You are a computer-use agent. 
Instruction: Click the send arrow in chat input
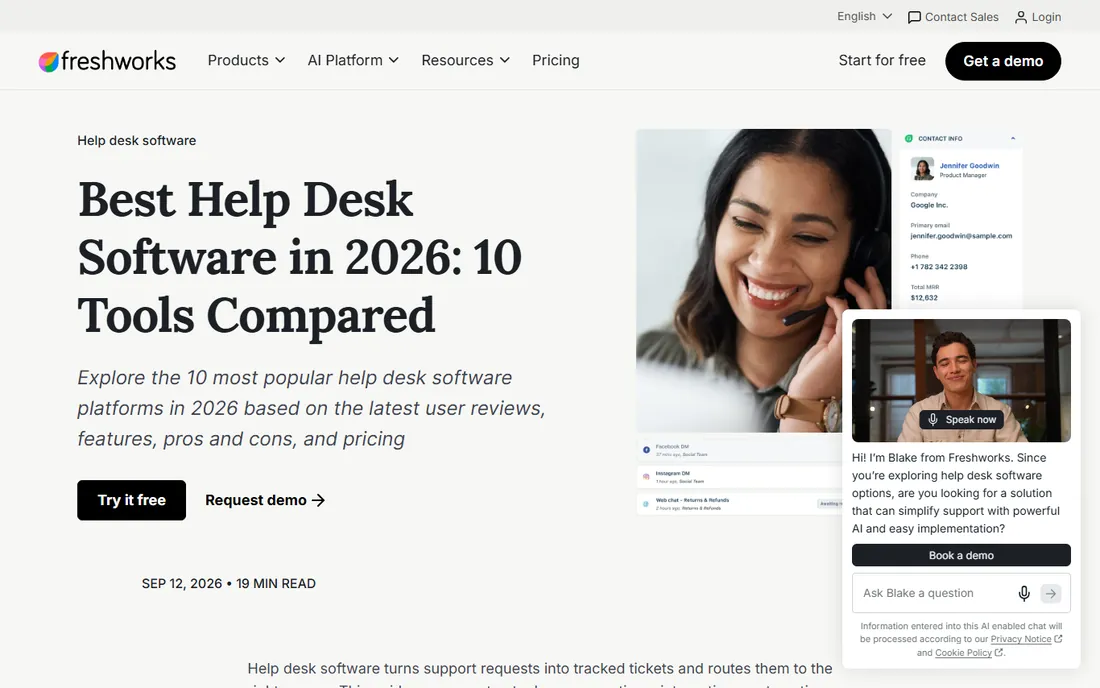[x=1050, y=593]
